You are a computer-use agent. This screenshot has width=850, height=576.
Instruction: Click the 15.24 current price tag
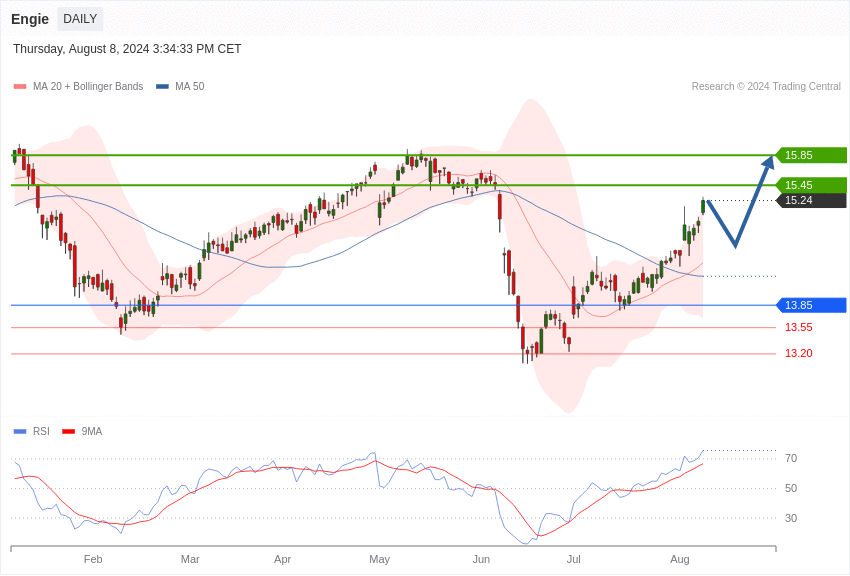pos(811,200)
